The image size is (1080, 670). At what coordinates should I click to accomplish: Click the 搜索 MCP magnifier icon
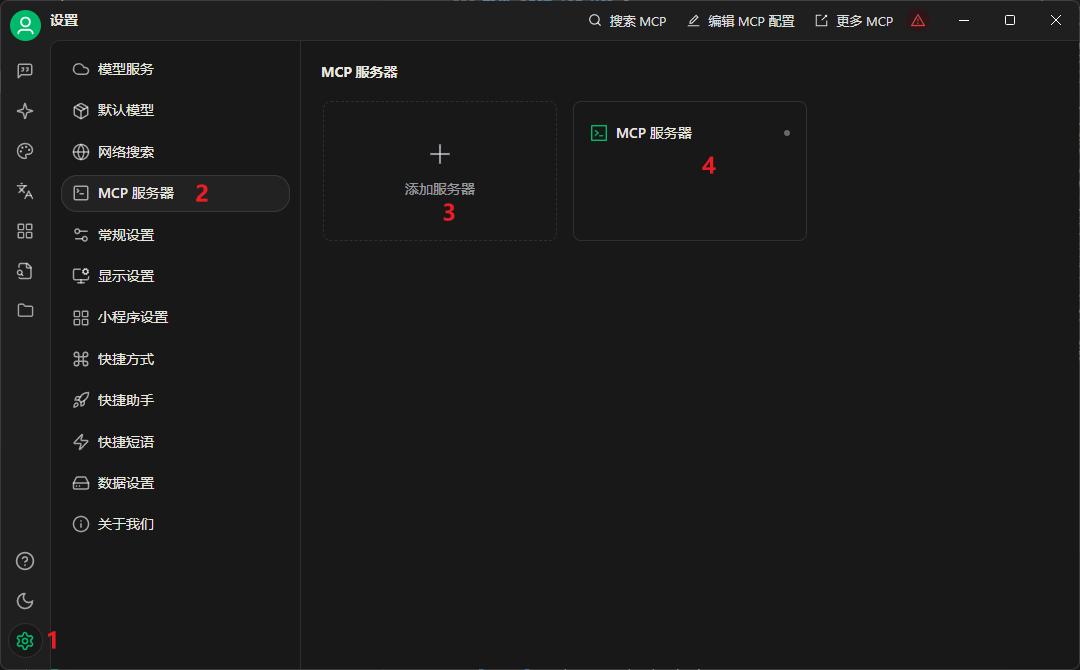point(595,20)
